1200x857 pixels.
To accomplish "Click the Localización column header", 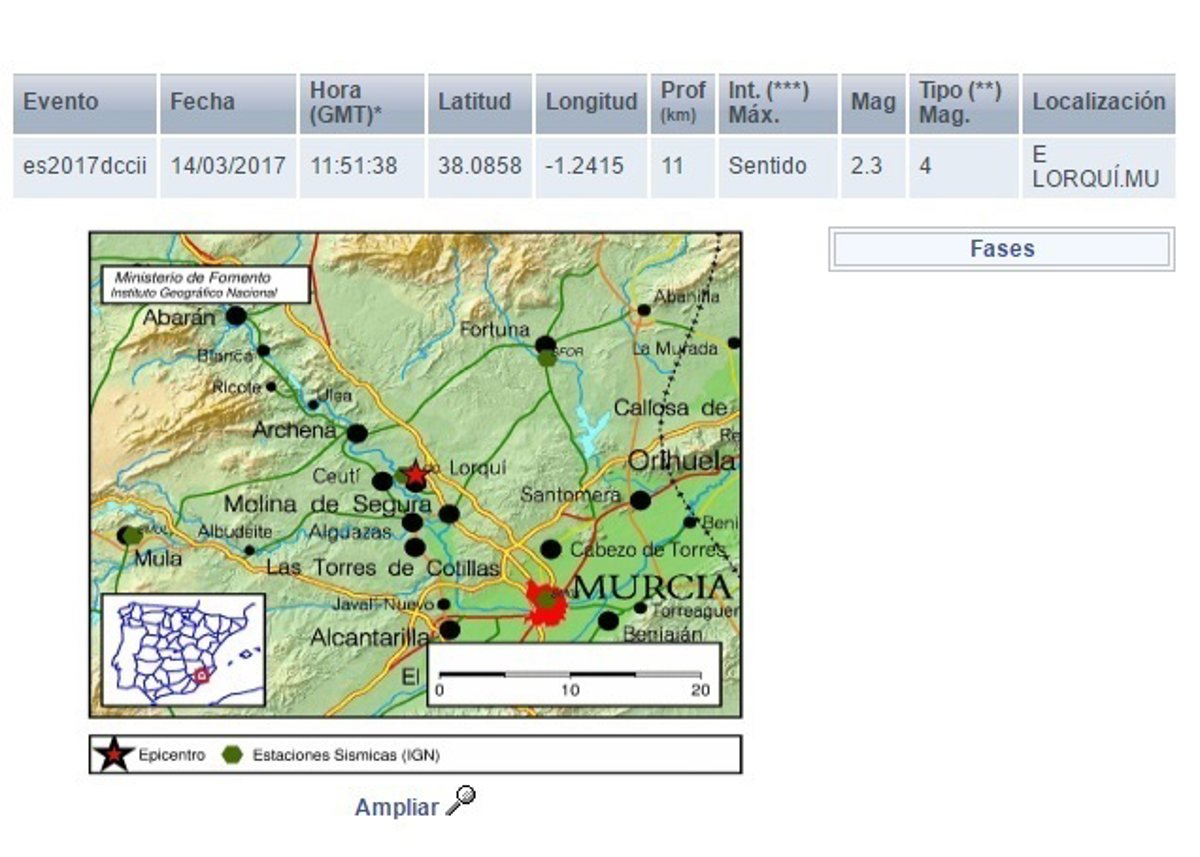I will point(1098,102).
